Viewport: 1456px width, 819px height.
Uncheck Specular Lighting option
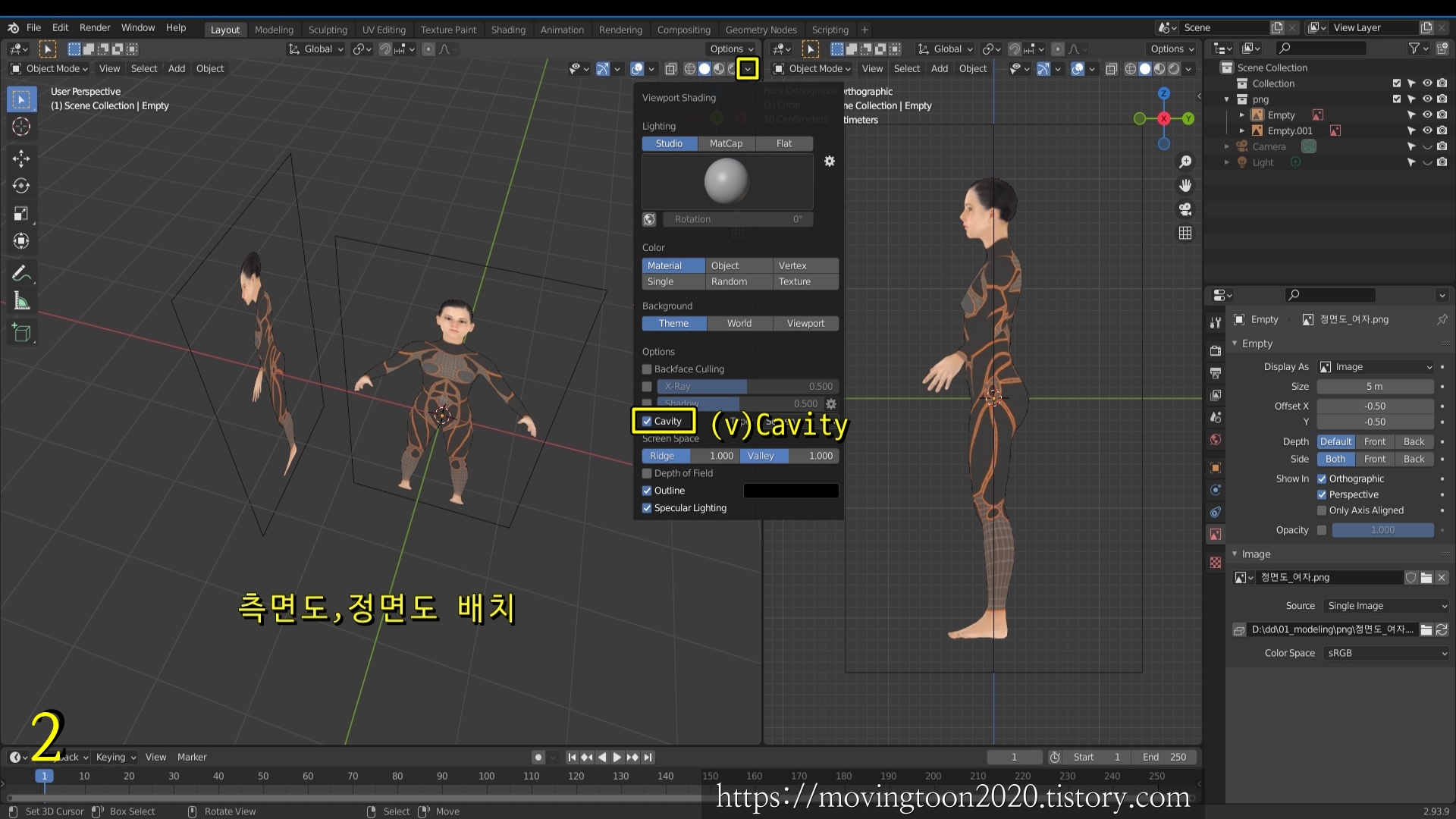(x=647, y=508)
